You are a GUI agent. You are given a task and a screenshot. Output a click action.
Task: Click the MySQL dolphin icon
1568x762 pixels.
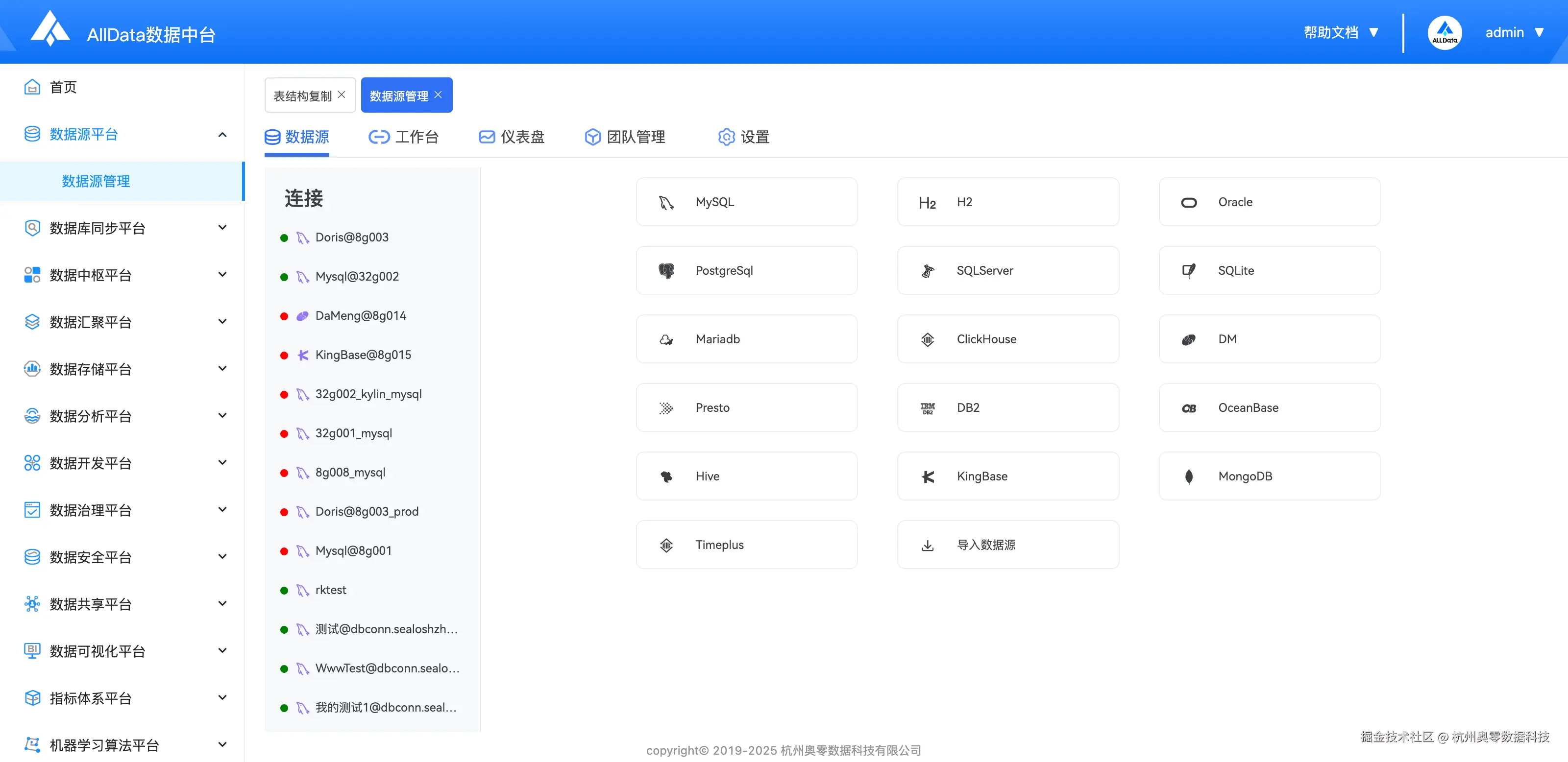tap(666, 203)
